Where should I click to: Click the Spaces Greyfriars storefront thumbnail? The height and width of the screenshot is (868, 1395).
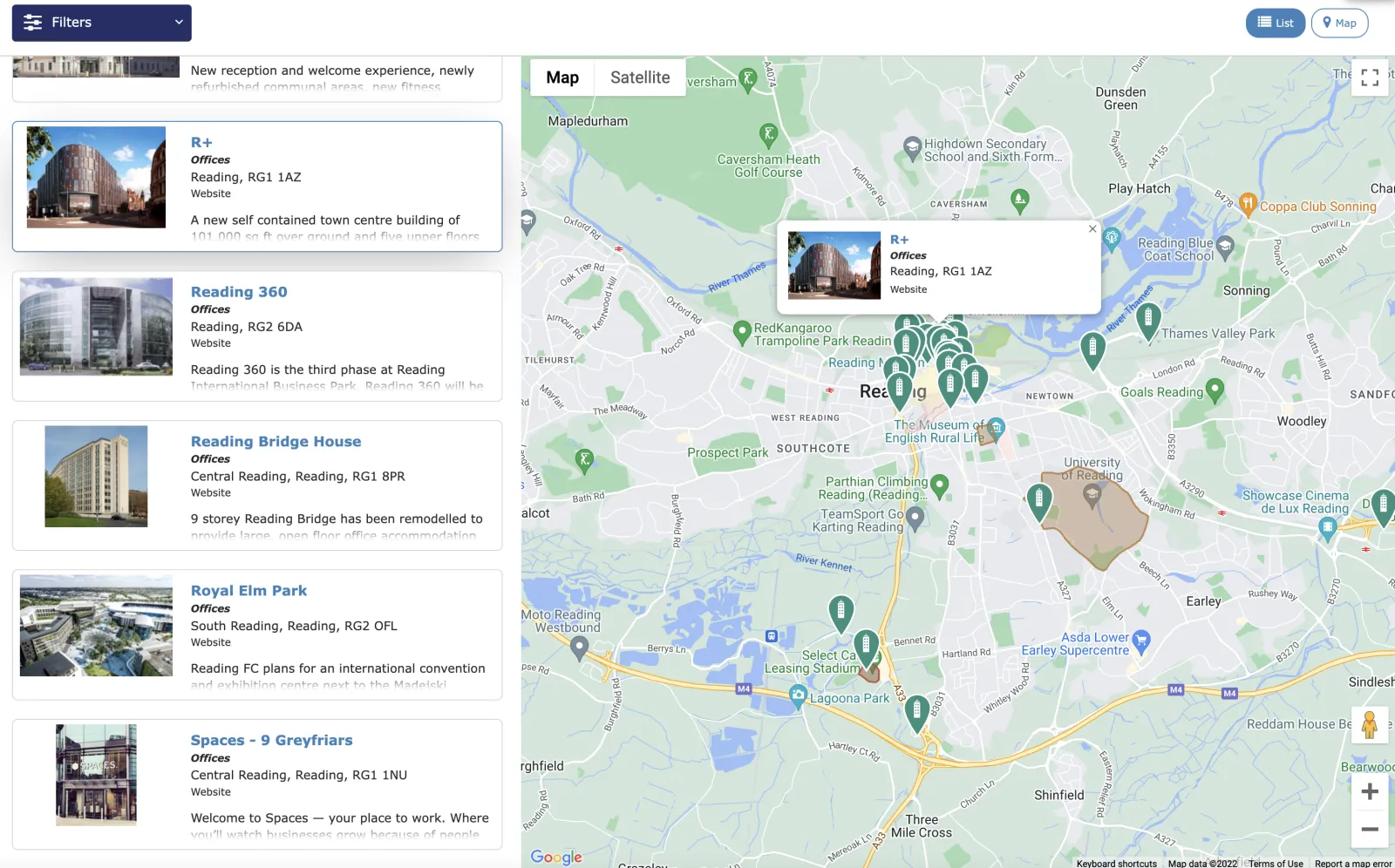pos(96,775)
